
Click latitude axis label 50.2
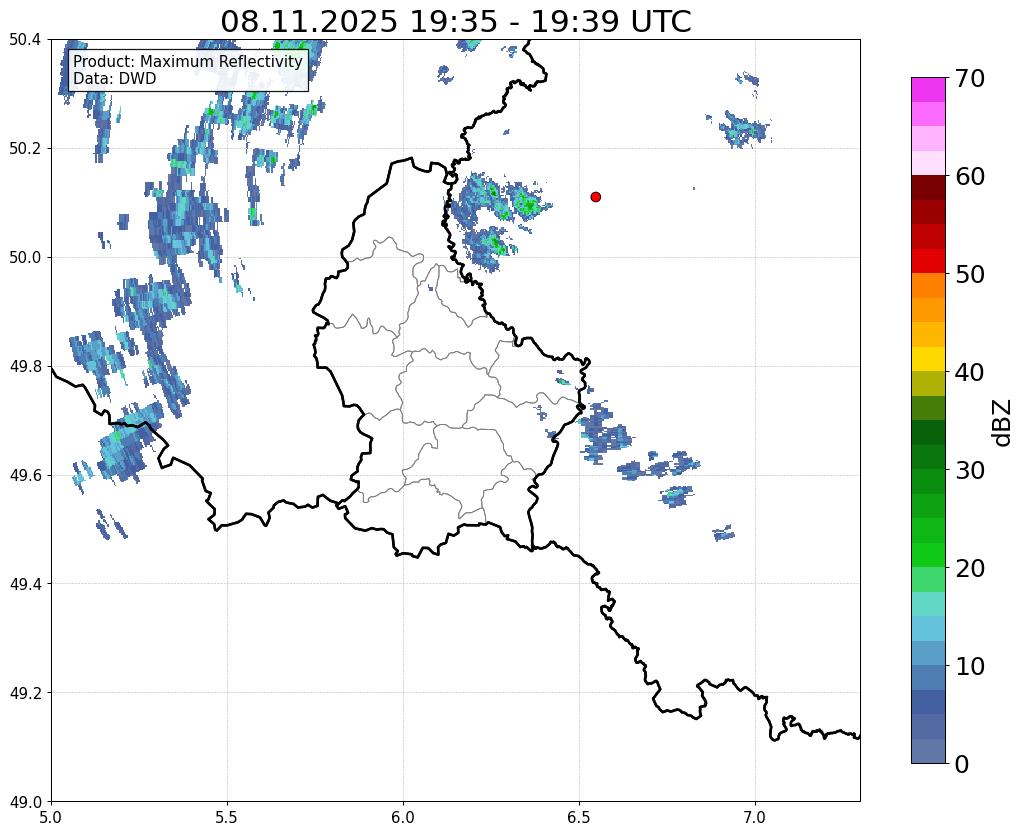coord(25,149)
